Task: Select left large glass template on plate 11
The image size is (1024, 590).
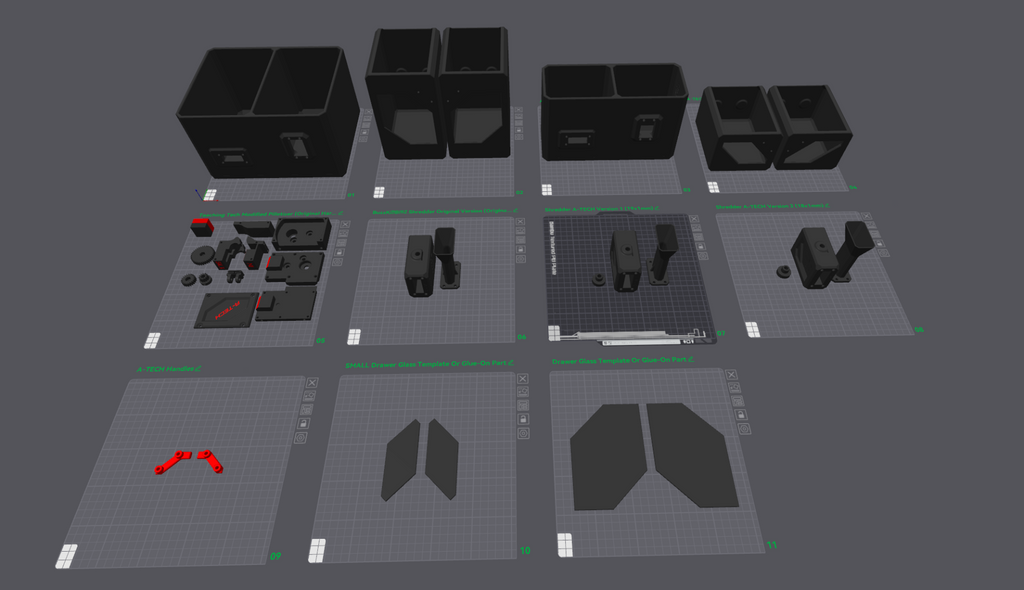Action: coord(607,456)
